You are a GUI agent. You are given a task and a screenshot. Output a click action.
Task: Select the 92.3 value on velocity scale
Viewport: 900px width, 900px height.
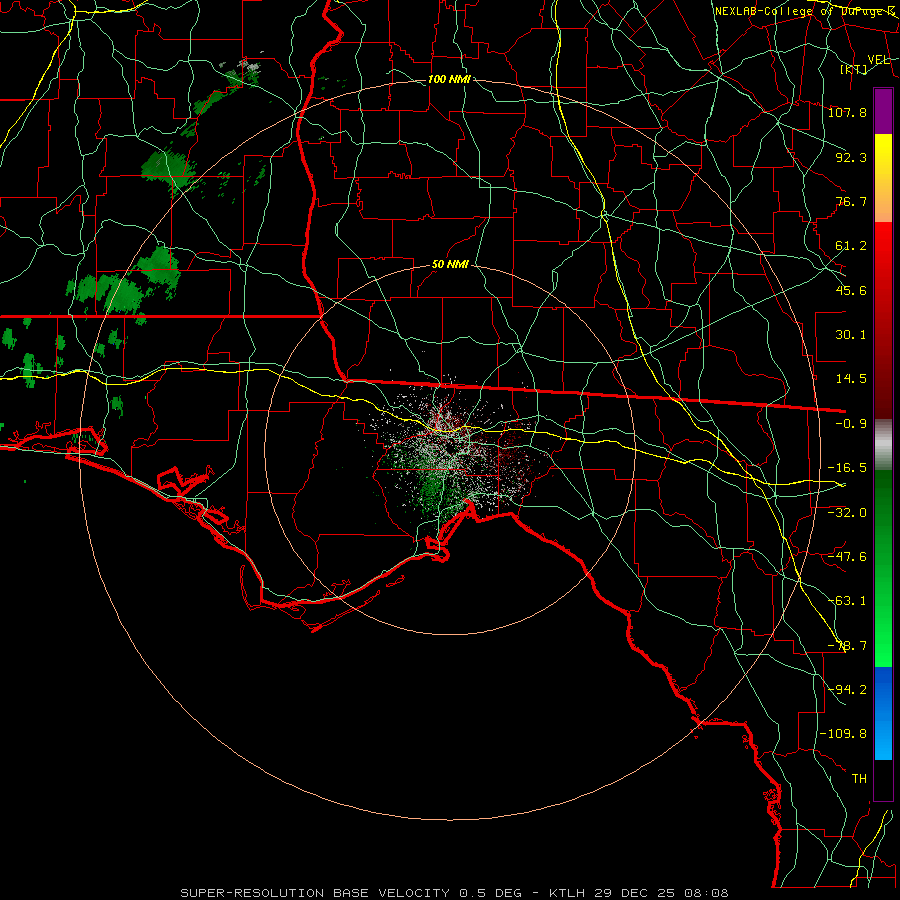tap(851, 157)
